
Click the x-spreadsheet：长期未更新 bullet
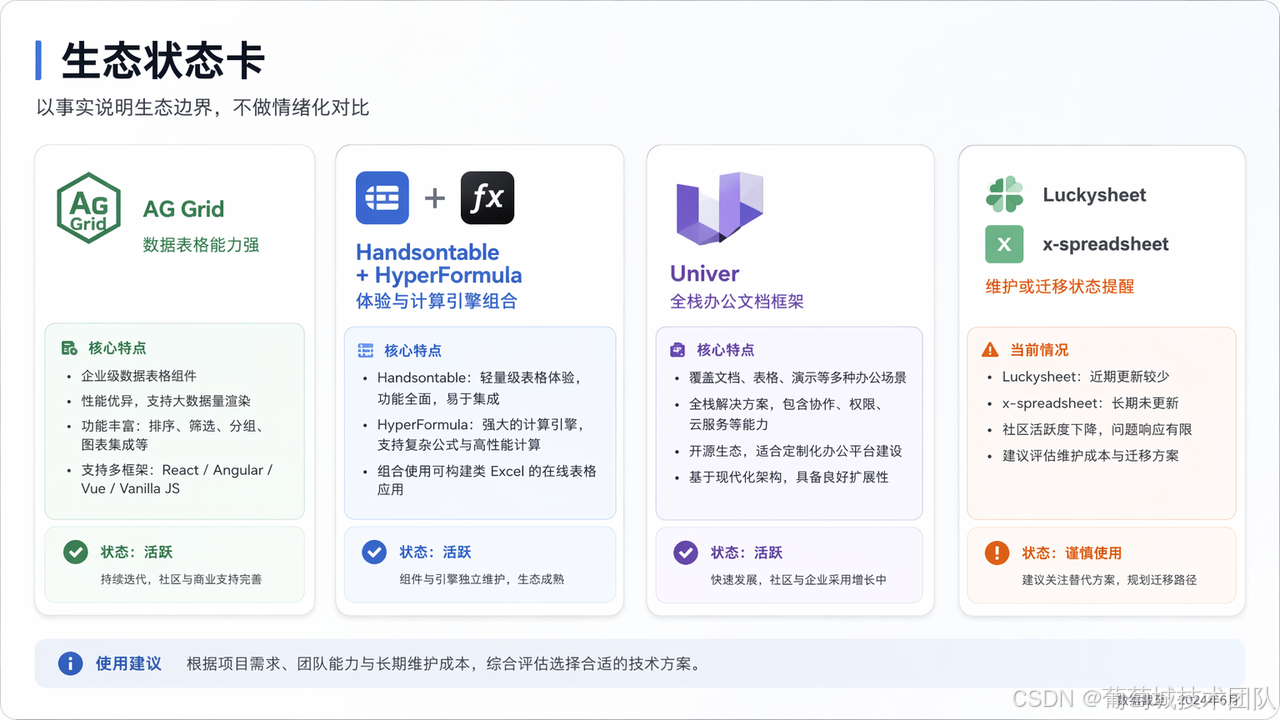[x=1090, y=403]
